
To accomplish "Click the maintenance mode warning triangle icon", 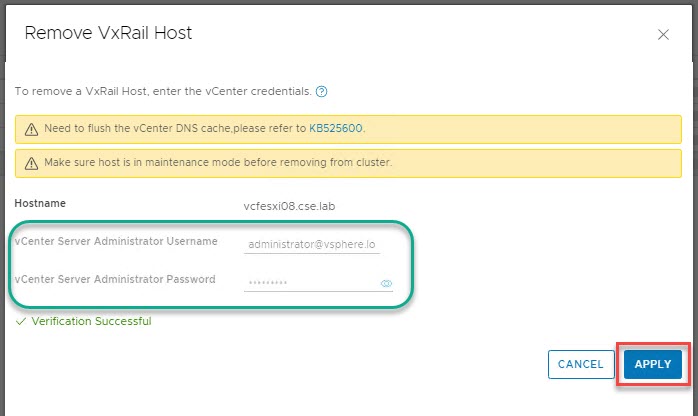I will 30,162.
